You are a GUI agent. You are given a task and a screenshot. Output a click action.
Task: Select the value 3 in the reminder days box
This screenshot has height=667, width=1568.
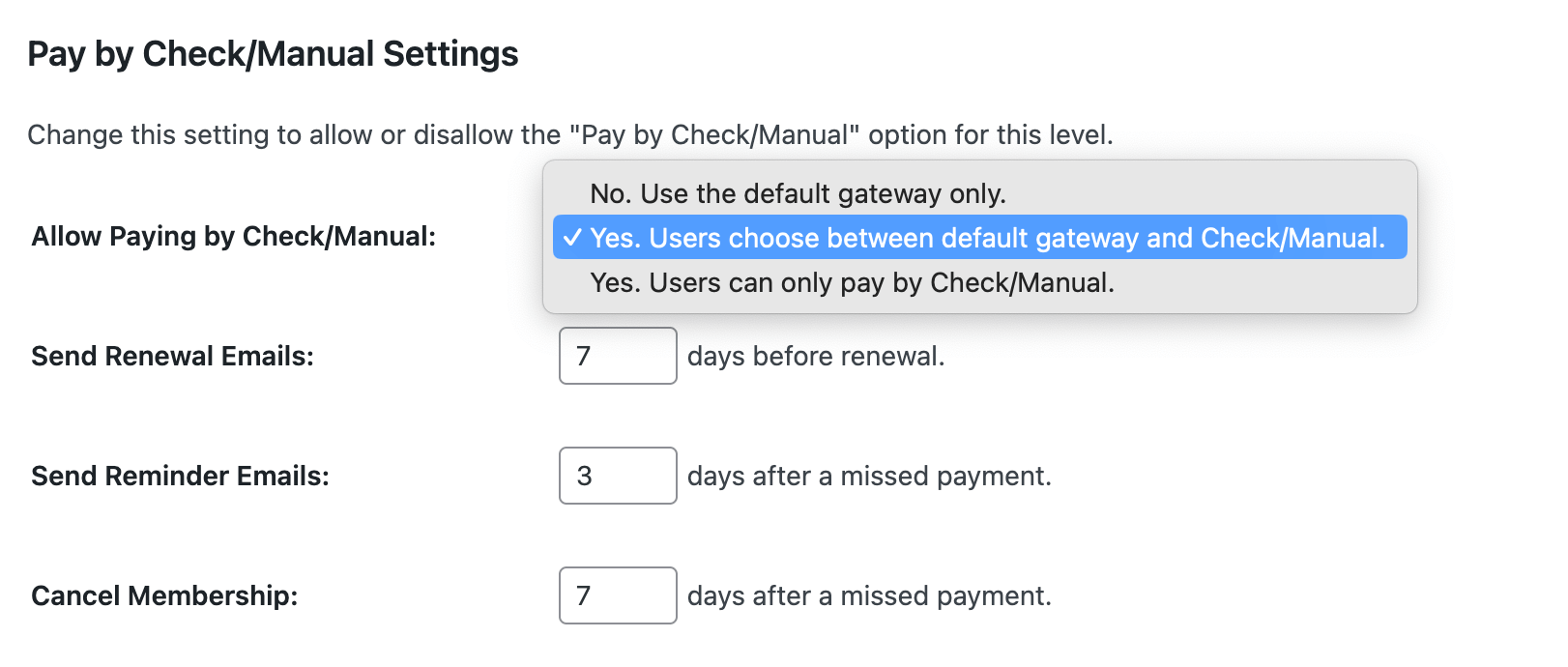tap(618, 476)
